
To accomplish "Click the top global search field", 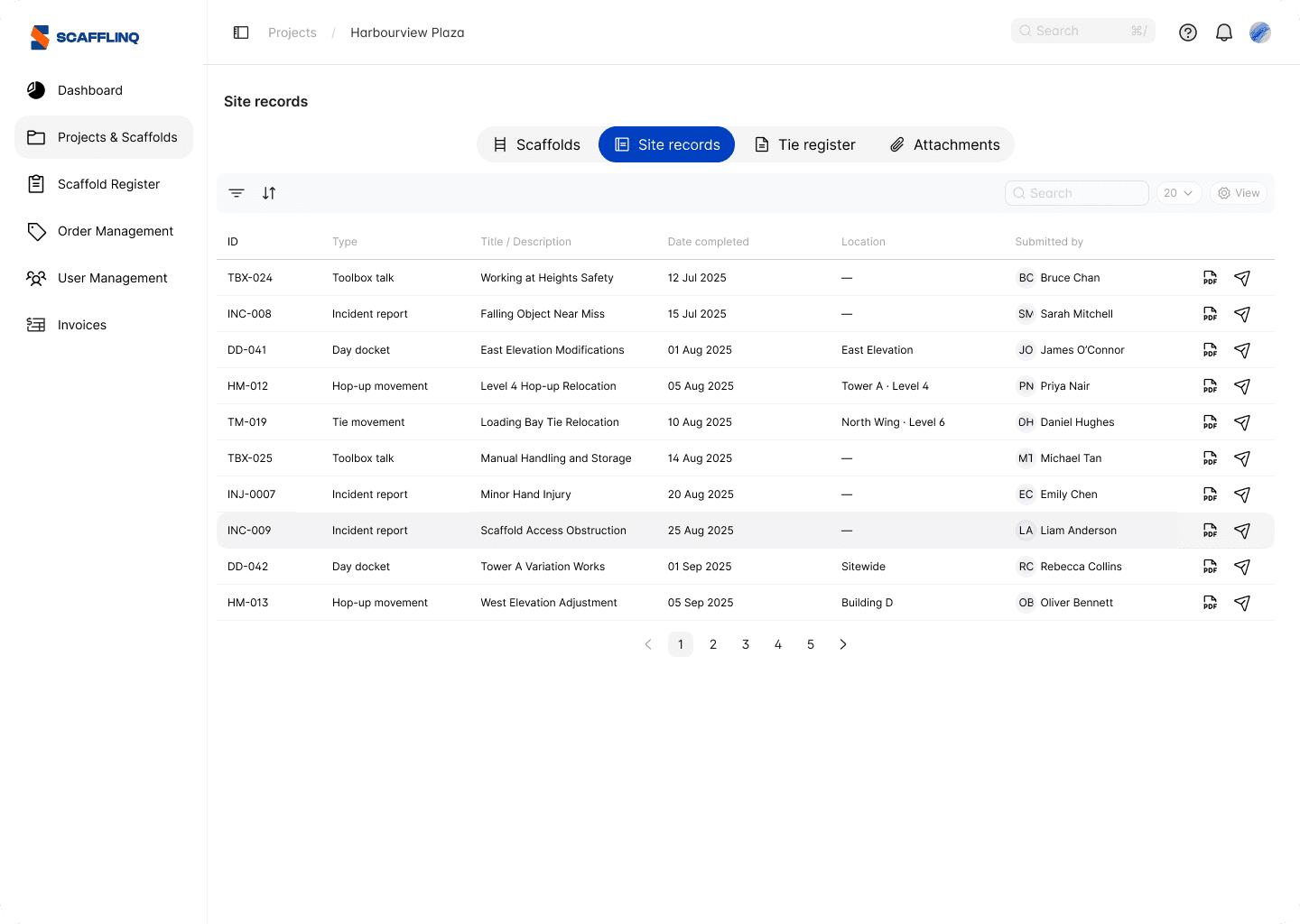I will tap(1083, 31).
